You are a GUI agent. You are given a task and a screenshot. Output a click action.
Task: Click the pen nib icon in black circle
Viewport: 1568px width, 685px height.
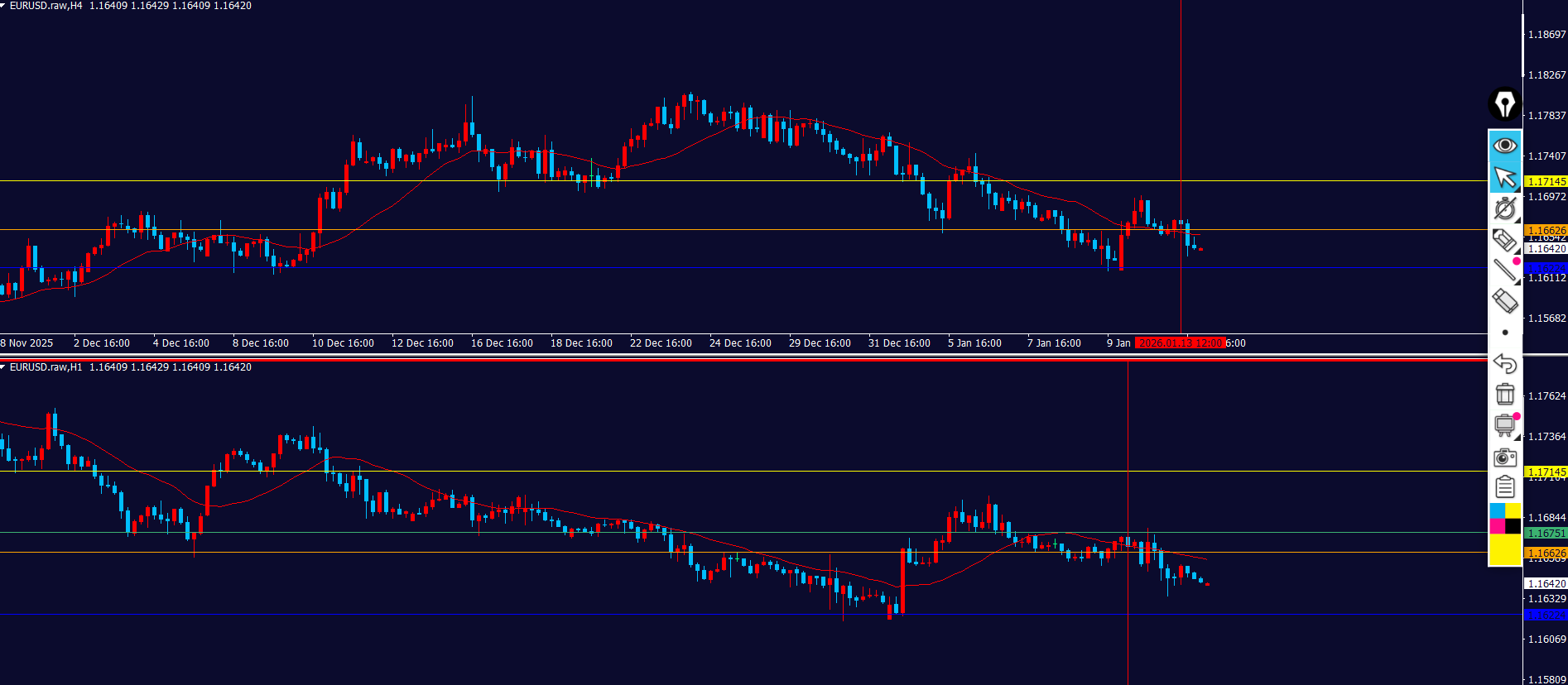coord(1504,105)
